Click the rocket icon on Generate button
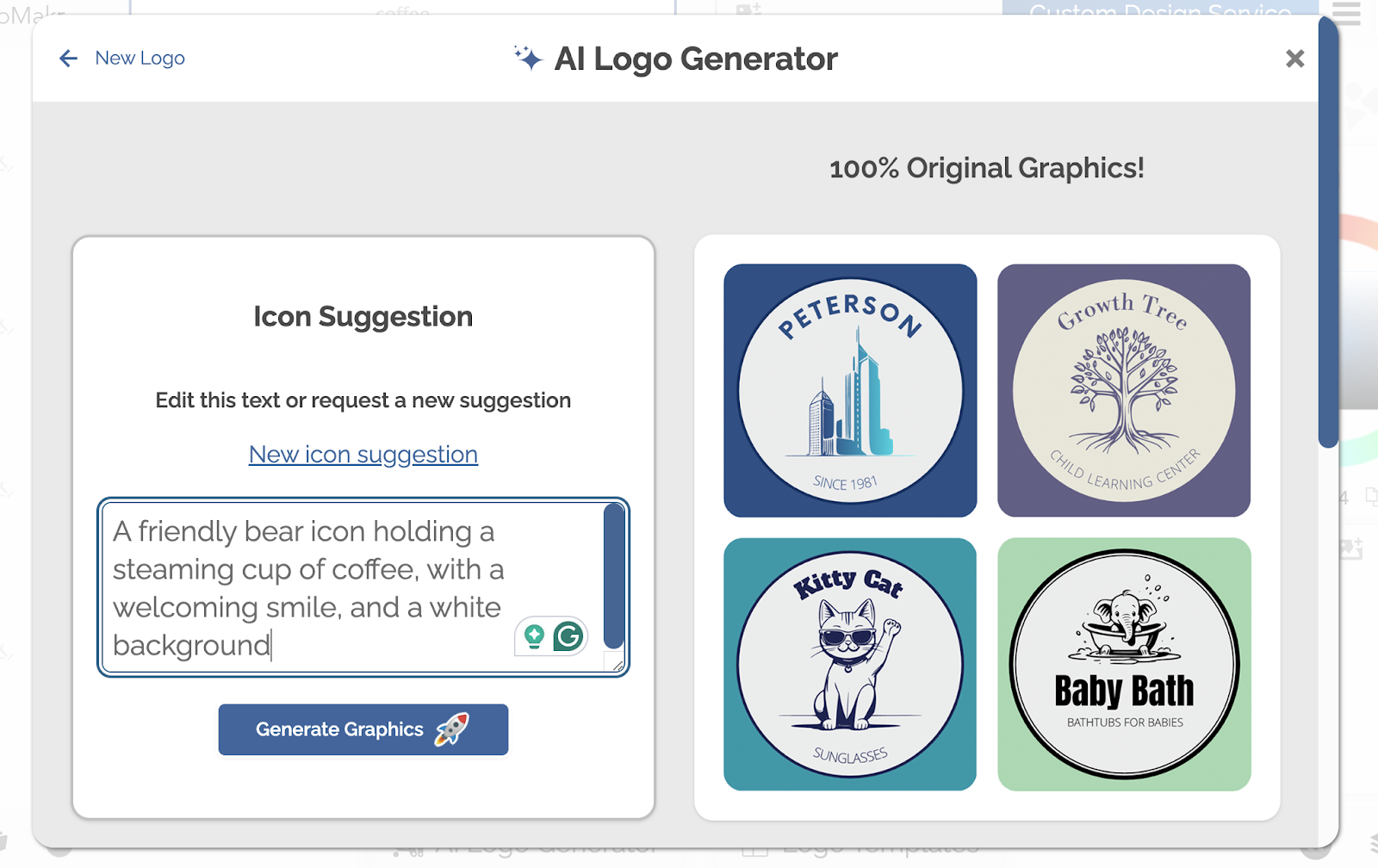This screenshot has width=1378, height=868. pyautogui.click(x=451, y=729)
